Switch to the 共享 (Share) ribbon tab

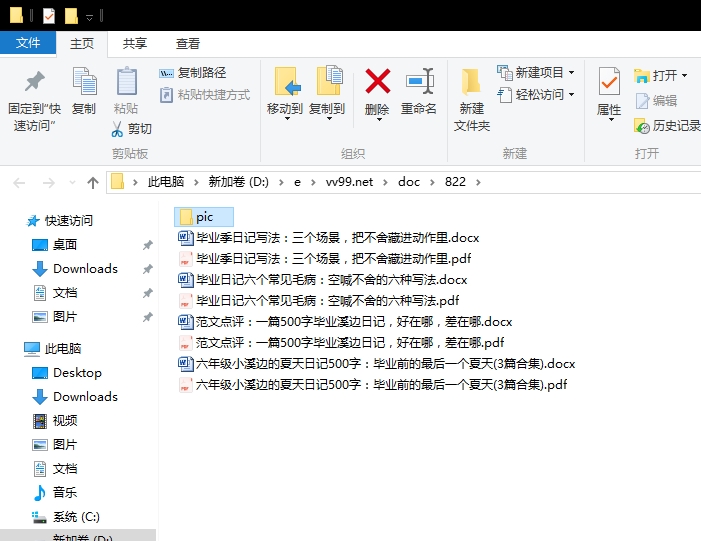coord(135,43)
